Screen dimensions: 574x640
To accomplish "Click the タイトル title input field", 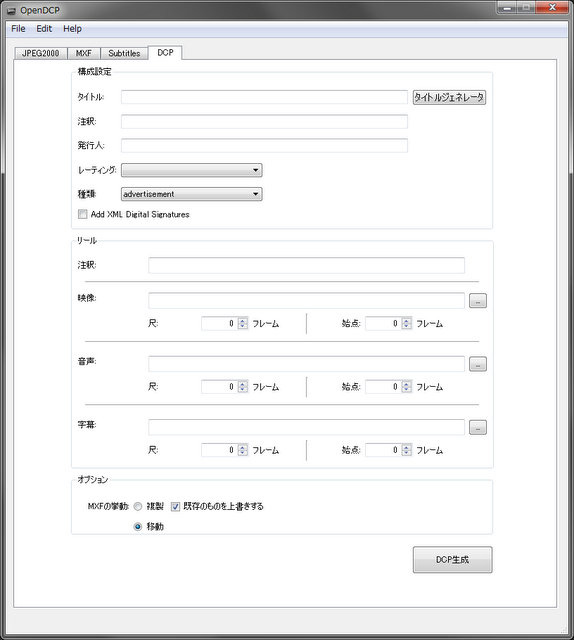I will coord(264,97).
